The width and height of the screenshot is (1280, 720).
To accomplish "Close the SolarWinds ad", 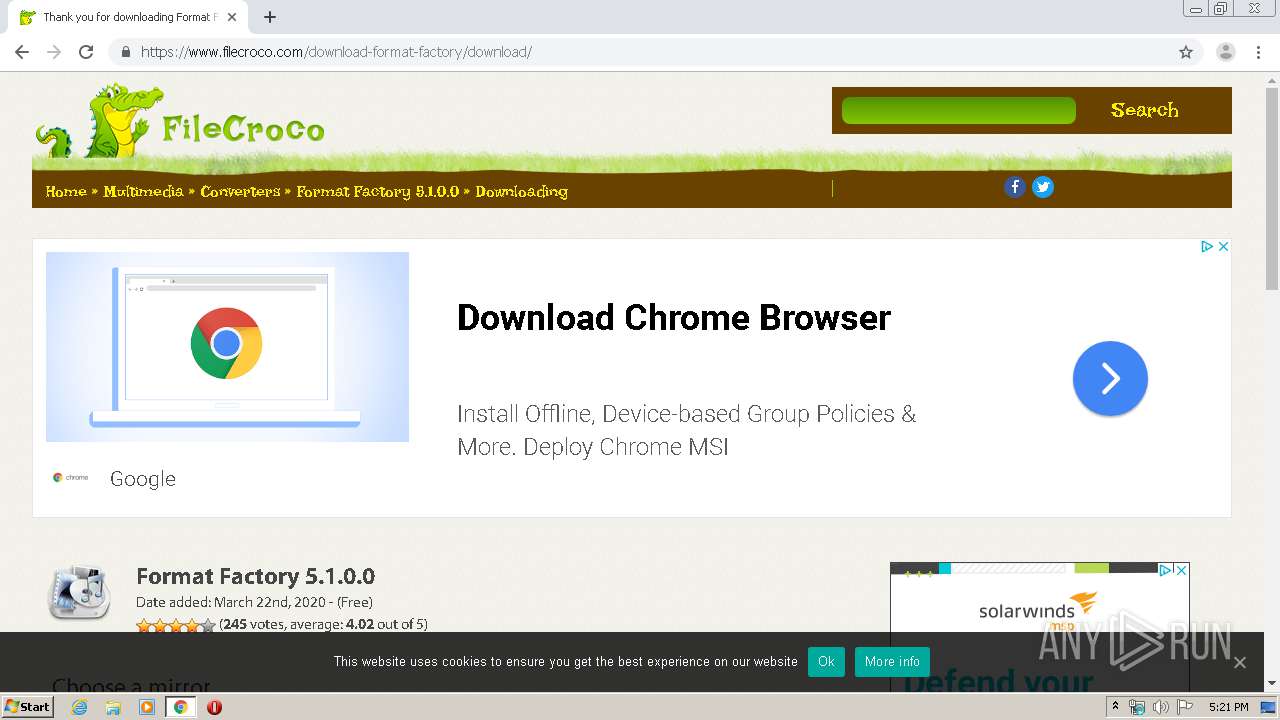I will click(1181, 570).
